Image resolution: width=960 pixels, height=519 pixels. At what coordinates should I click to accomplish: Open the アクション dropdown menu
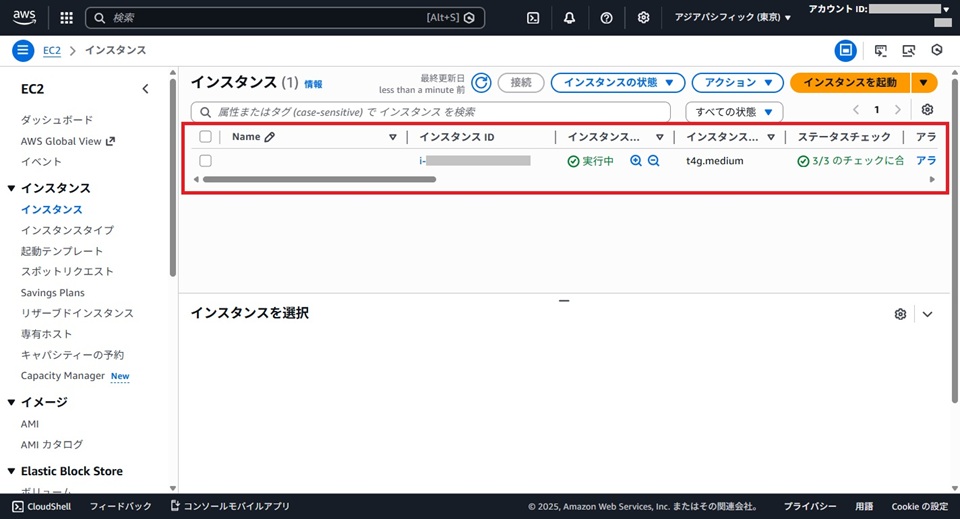[x=738, y=83]
